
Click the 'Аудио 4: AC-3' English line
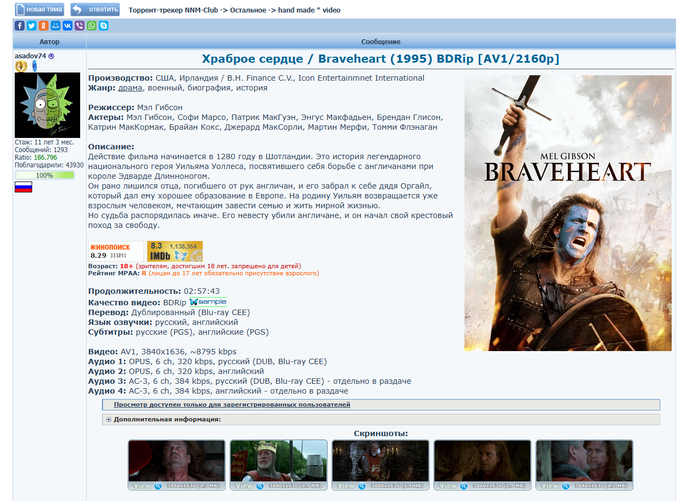pos(218,391)
